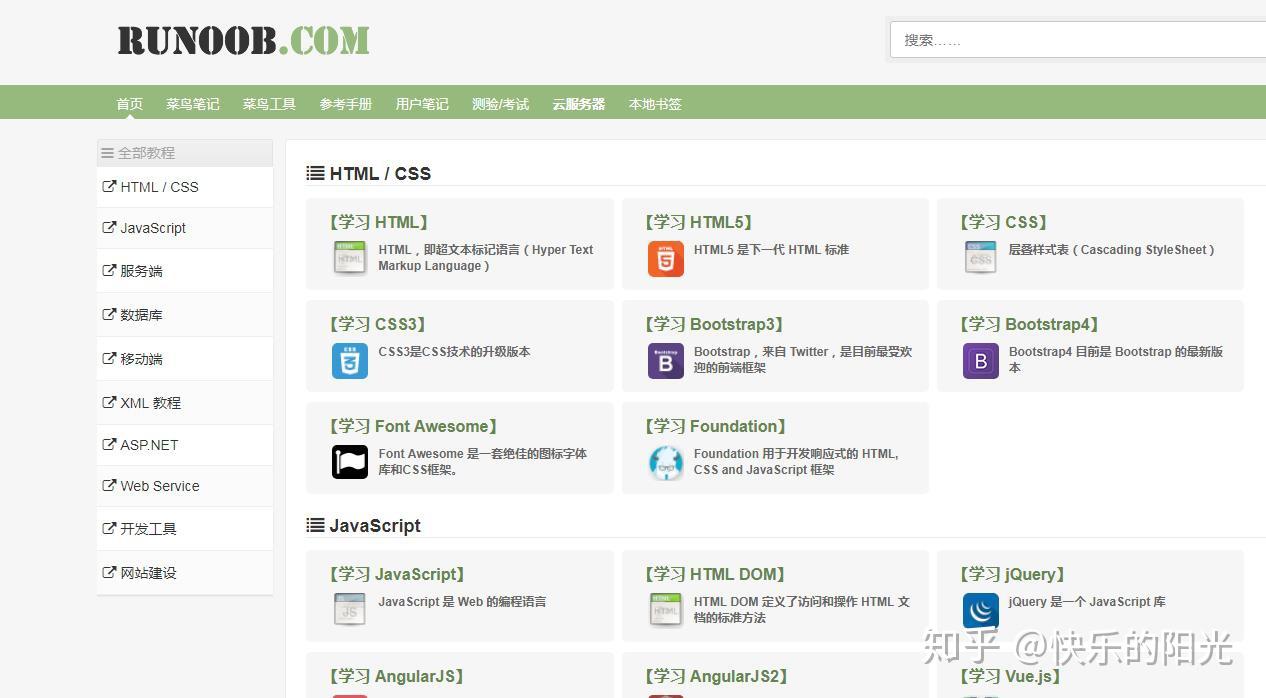Click the JavaScript section heading text
The image size is (1266, 698).
click(x=375, y=525)
